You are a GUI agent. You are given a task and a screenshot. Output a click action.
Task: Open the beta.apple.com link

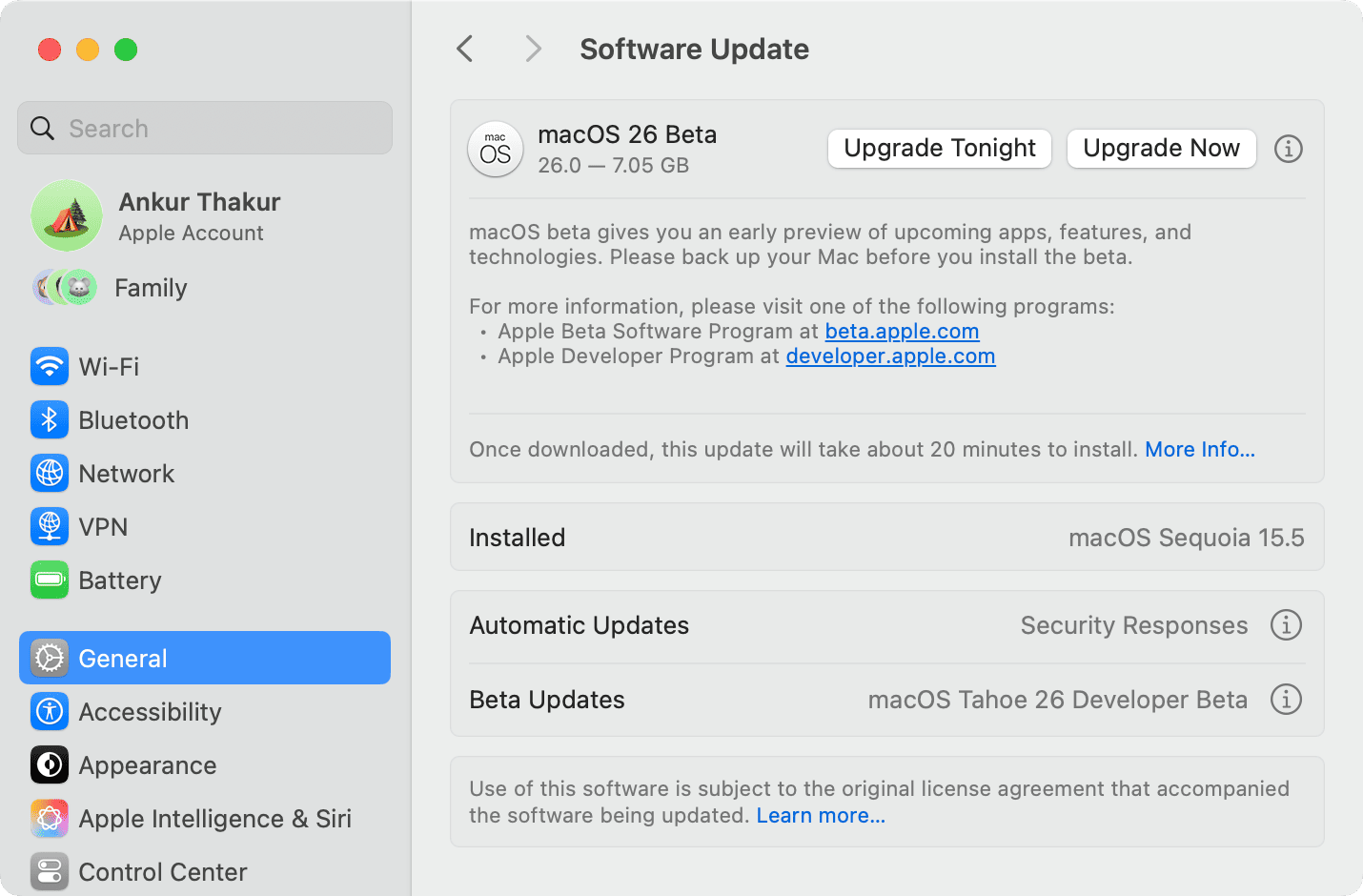[902, 331]
